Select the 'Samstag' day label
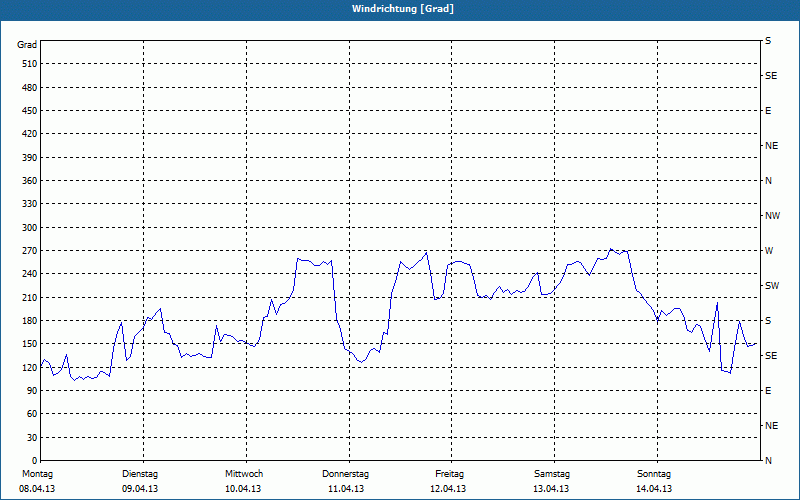This screenshot has height=500, width=800. (x=552, y=474)
